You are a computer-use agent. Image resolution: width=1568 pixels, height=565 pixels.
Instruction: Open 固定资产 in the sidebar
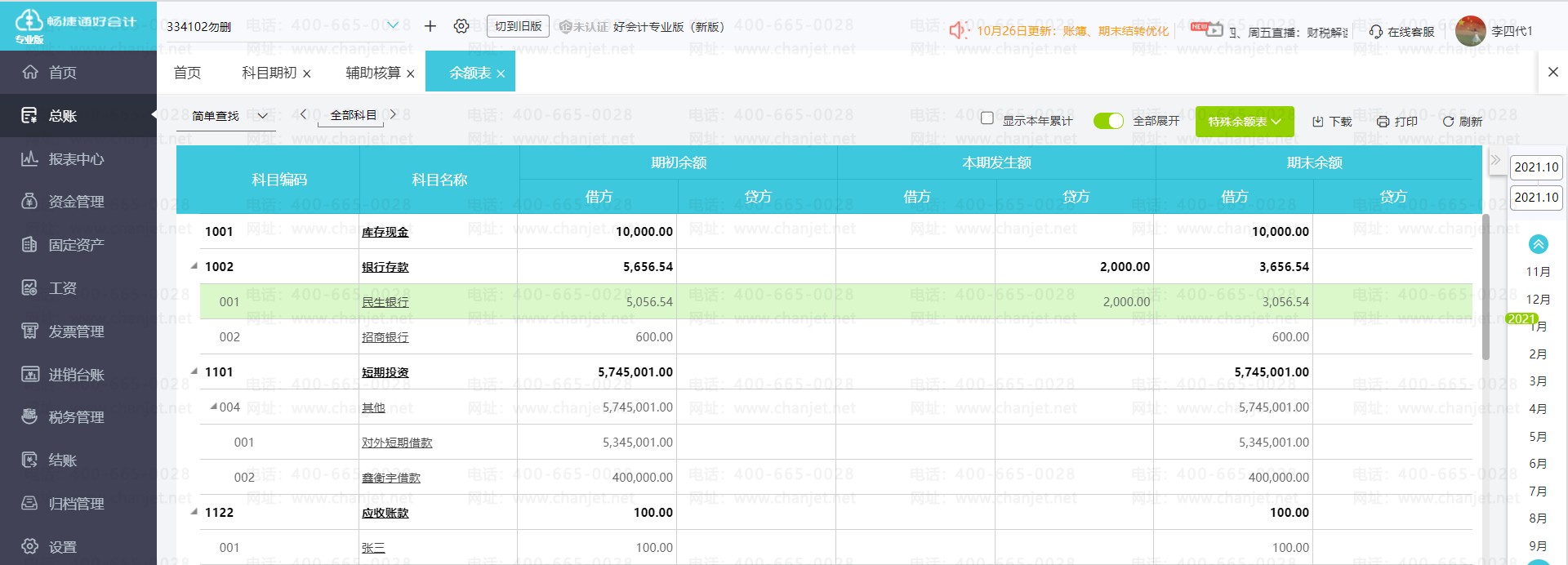[x=76, y=245]
